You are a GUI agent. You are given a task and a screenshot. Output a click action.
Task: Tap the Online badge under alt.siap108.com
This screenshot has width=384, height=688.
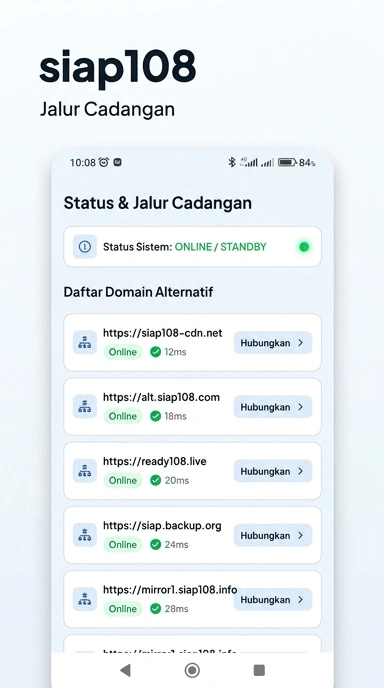point(123,416)
